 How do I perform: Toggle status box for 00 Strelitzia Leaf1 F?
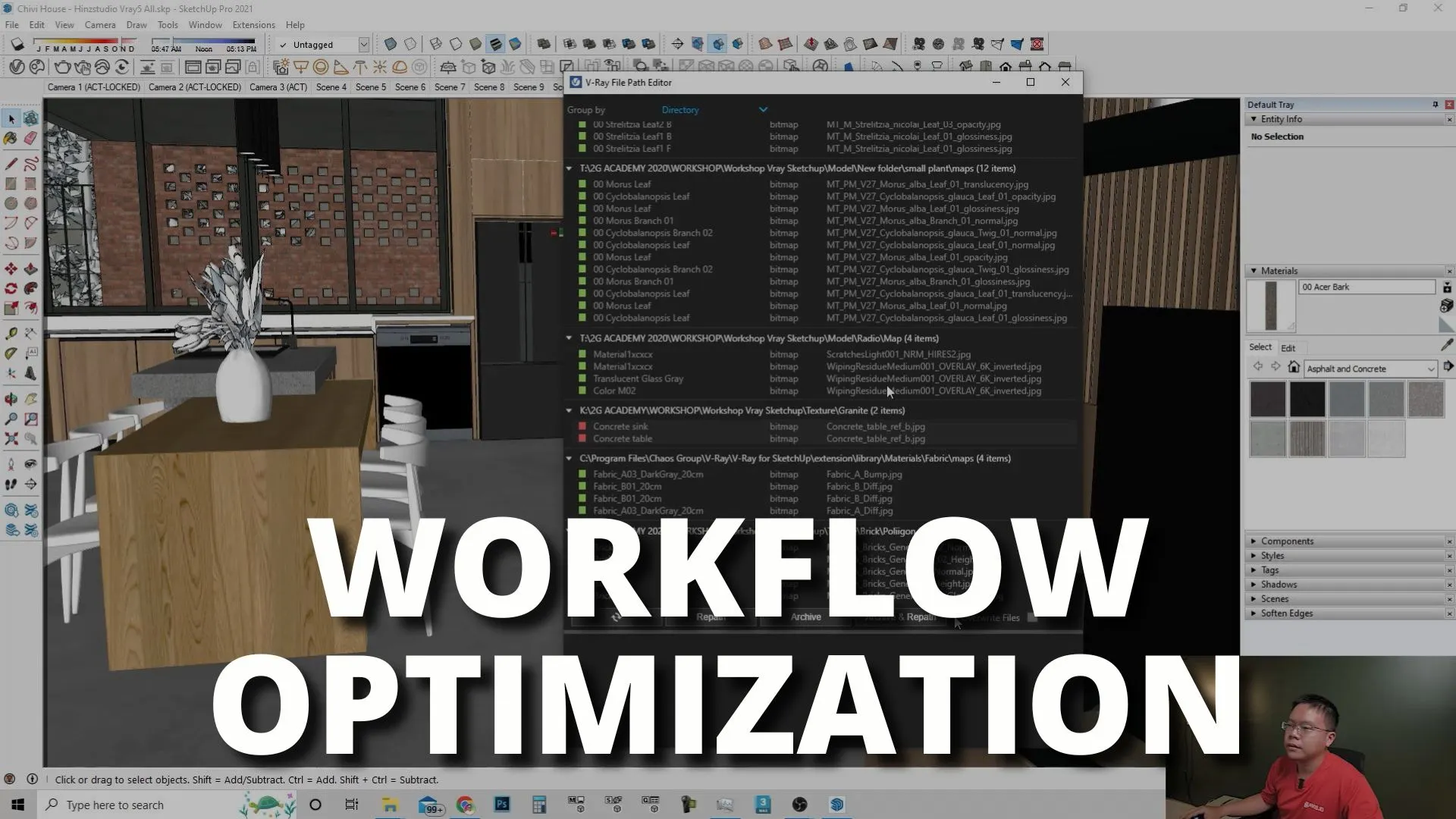(x=582, y=149)
